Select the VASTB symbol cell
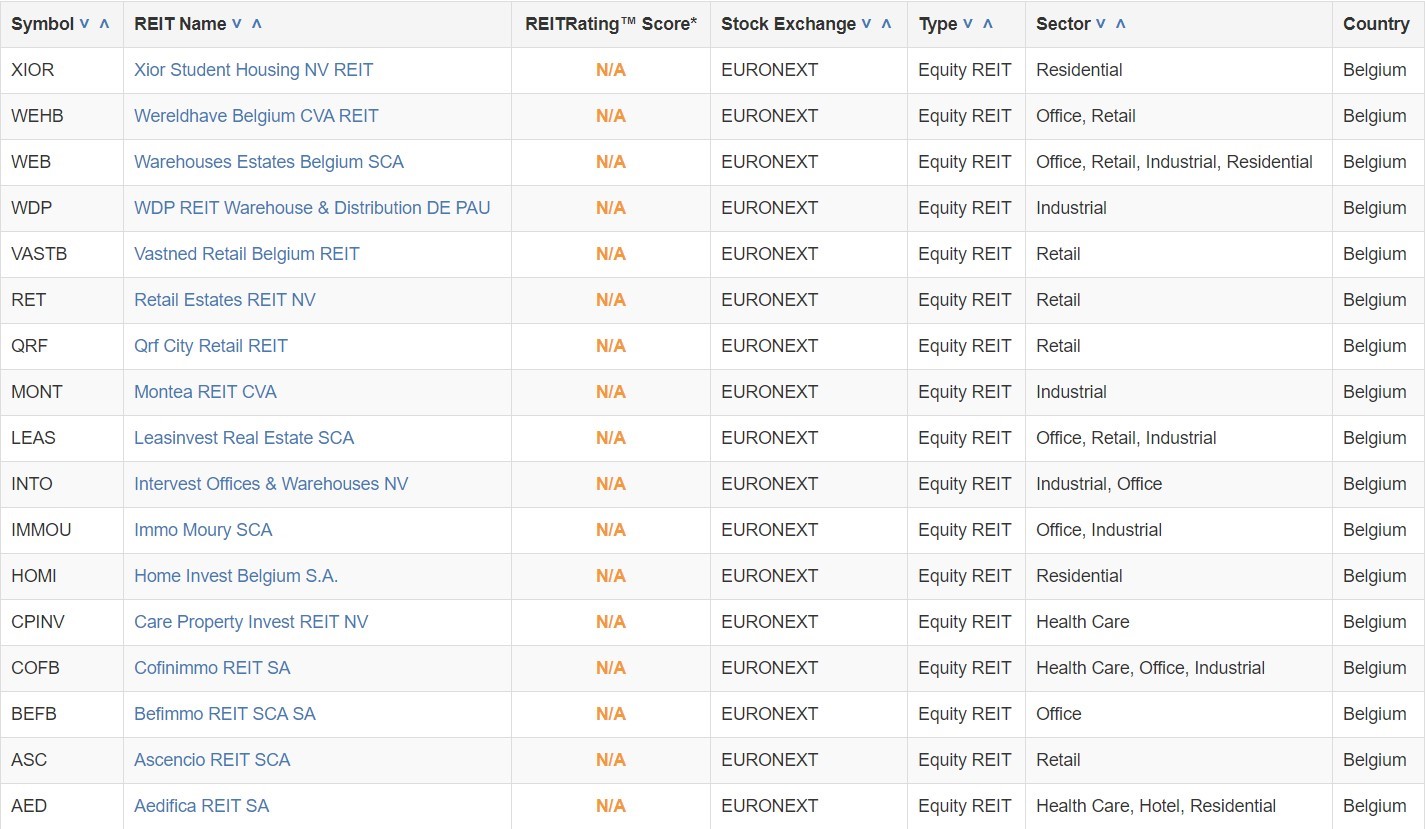 tap(62, 254)
